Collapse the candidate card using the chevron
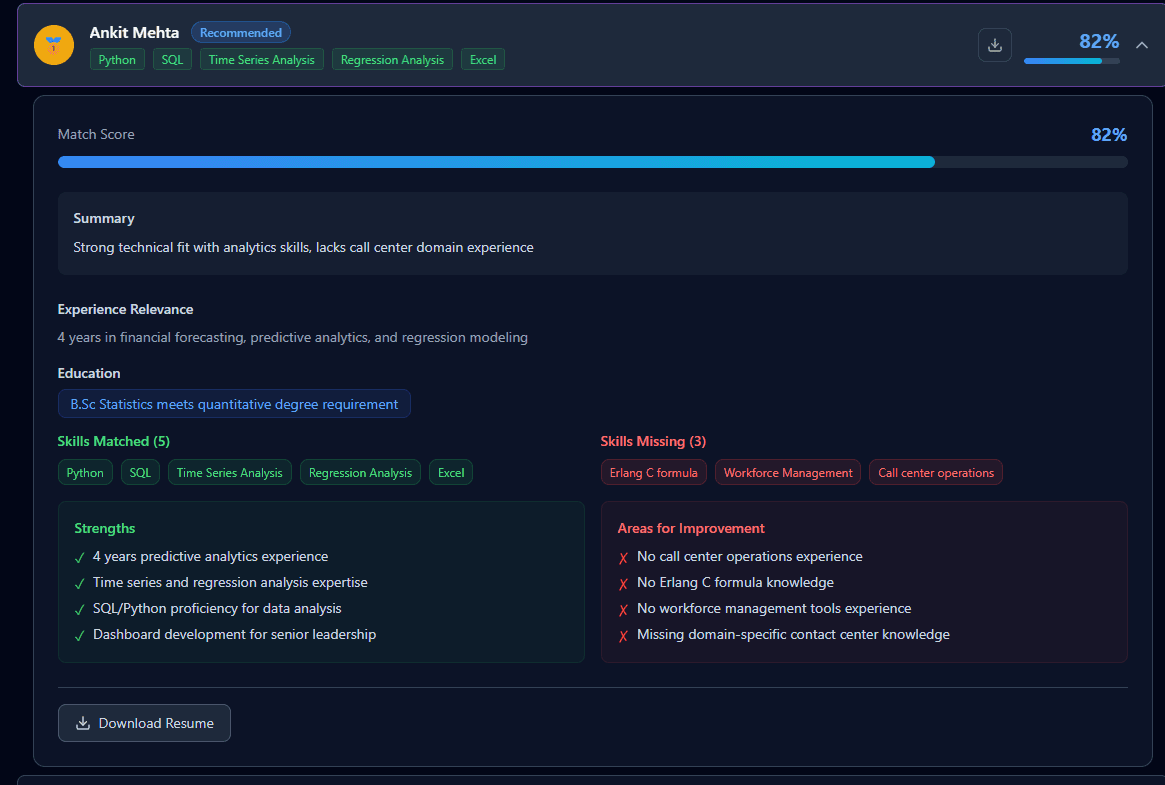This screenshot has width=1165, height=785. tap(1141, 45)
